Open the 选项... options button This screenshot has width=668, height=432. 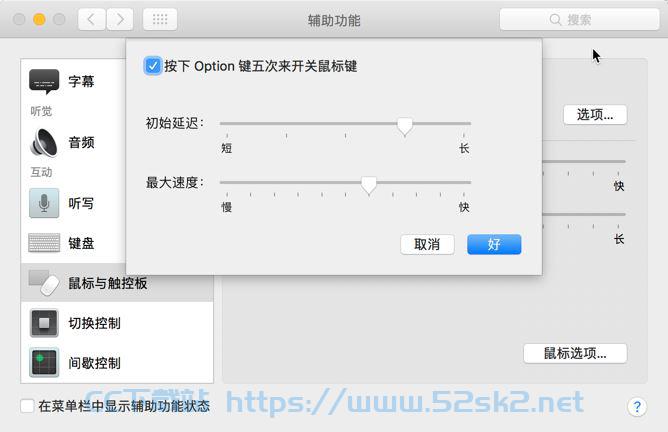(595, 115)
